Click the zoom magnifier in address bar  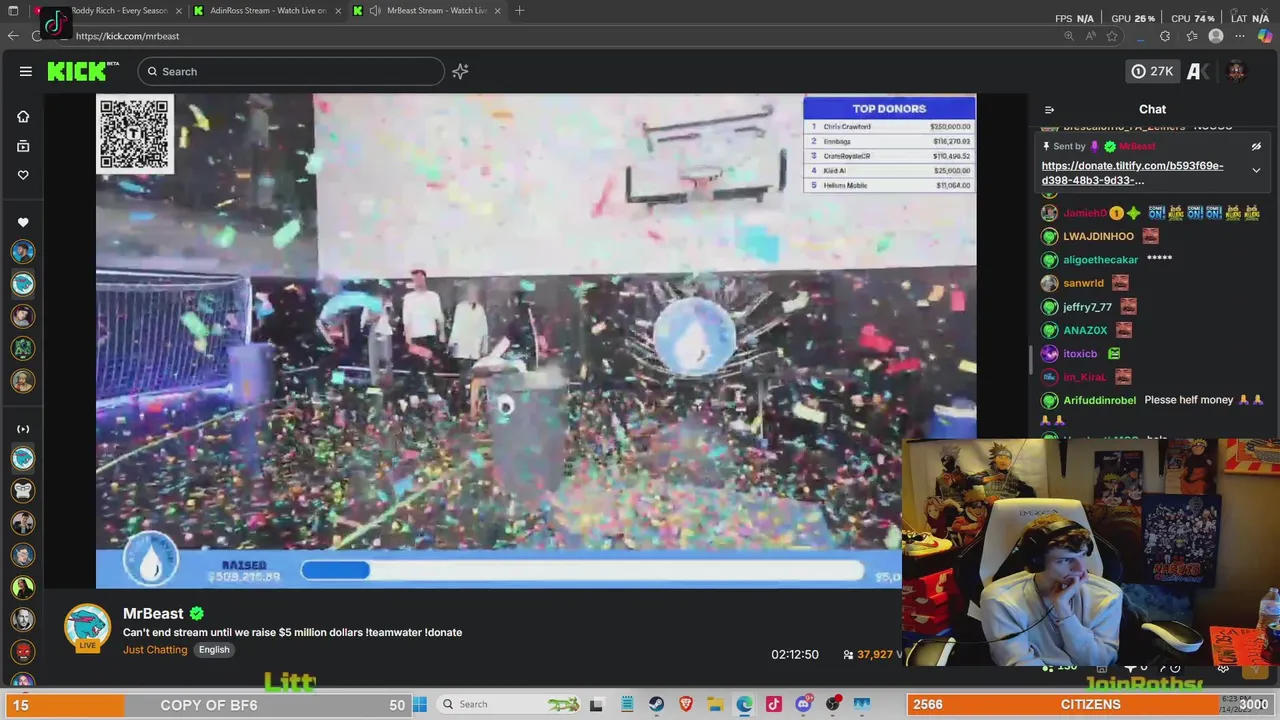pyautogui.click(x=1068, y=36)
